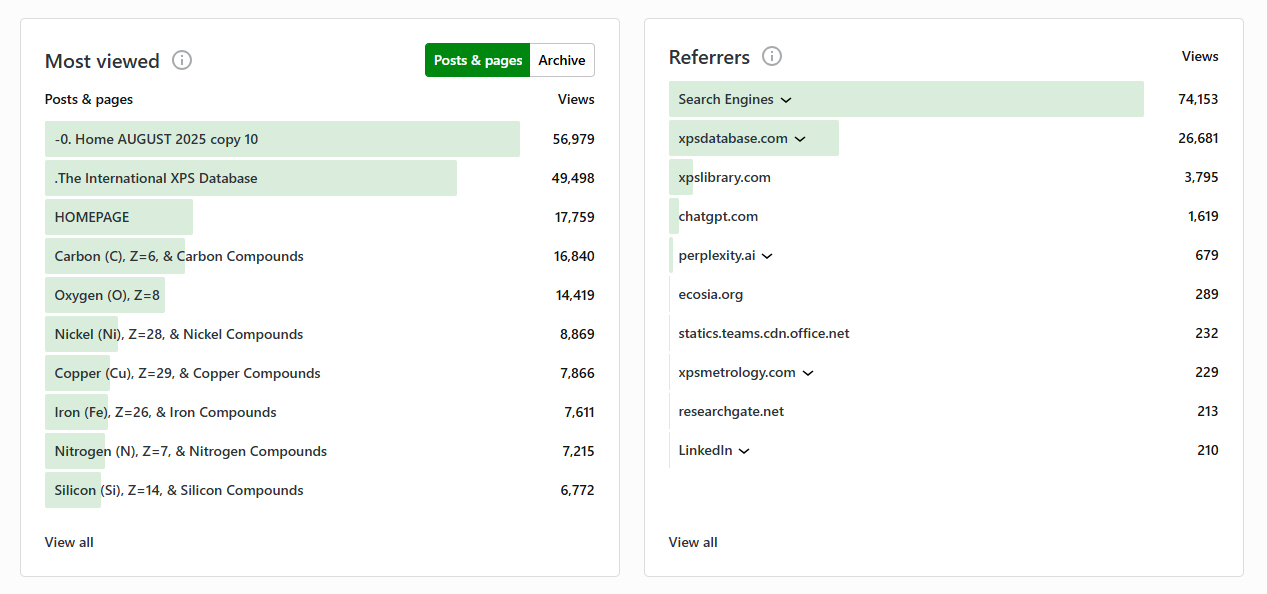Select The International XPS Database entry
This screenshot has height=594, width=1267.
tap(156, 178)
